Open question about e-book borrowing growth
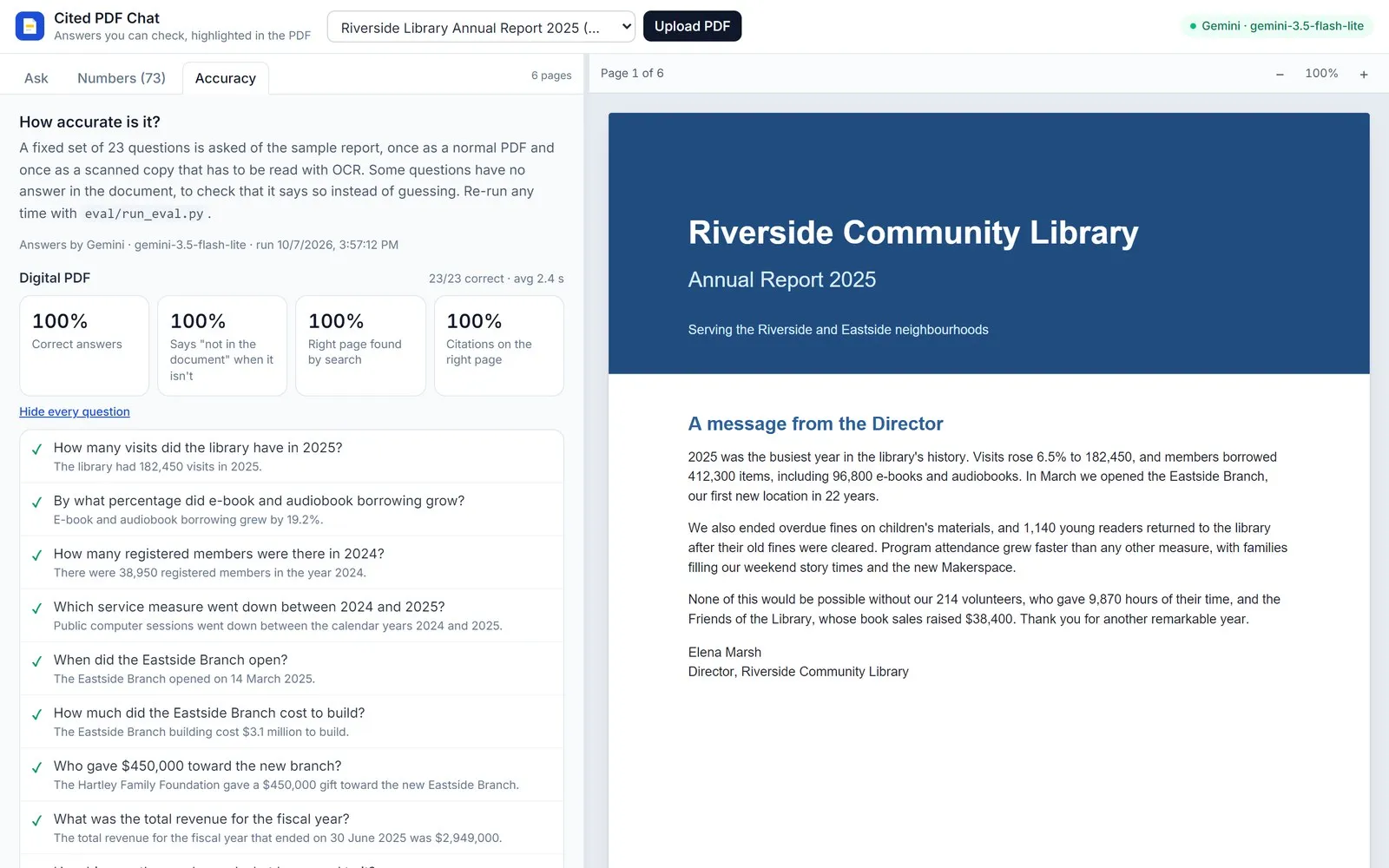 [x=292, y=510]
